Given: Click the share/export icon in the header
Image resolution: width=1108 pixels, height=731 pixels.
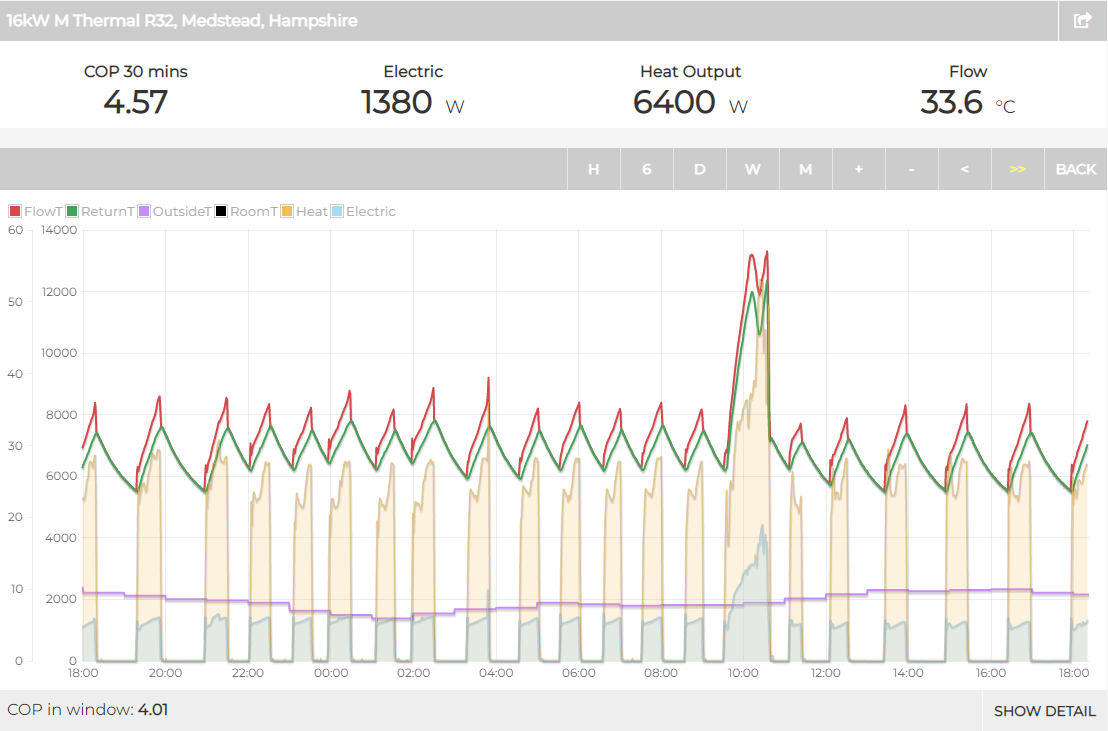Looking at the screenshot, I should pyautogui.click(x=1082, y=21).
